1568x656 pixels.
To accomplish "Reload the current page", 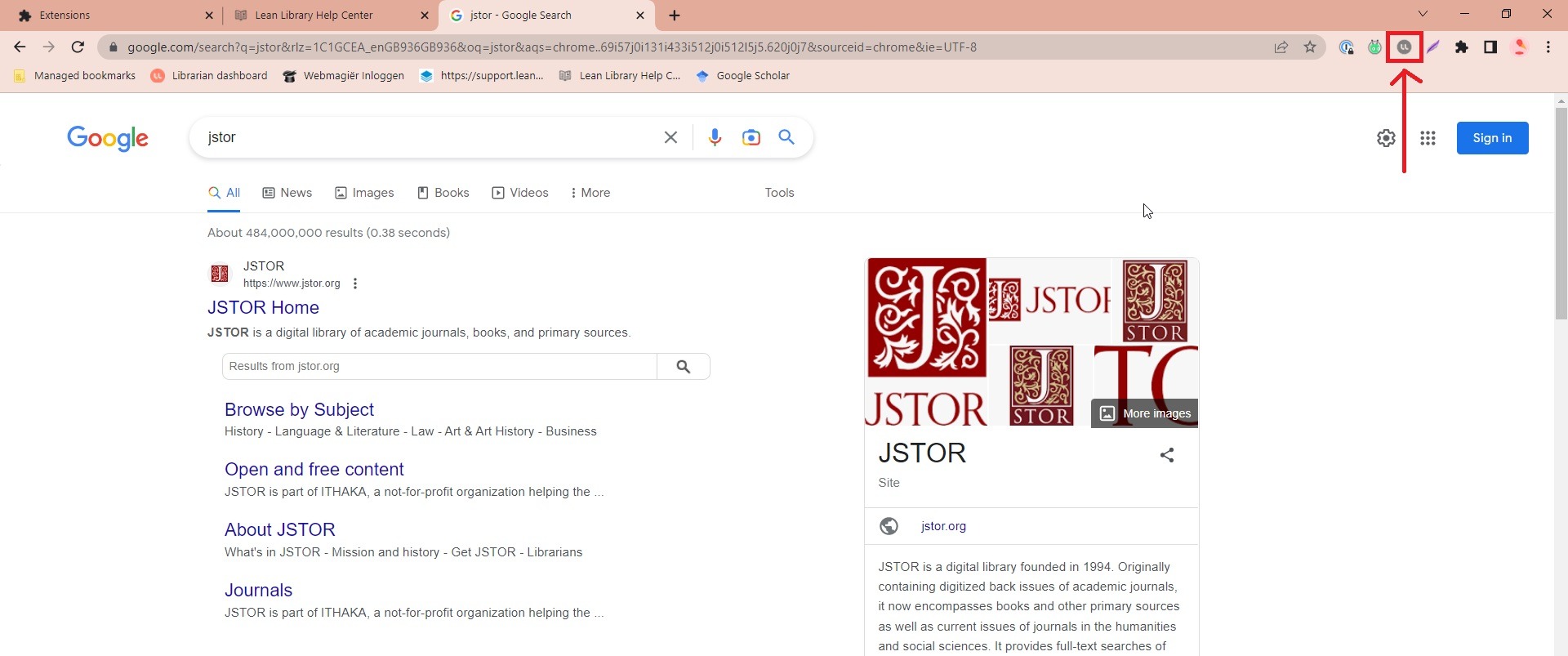I will click(78, 47).
